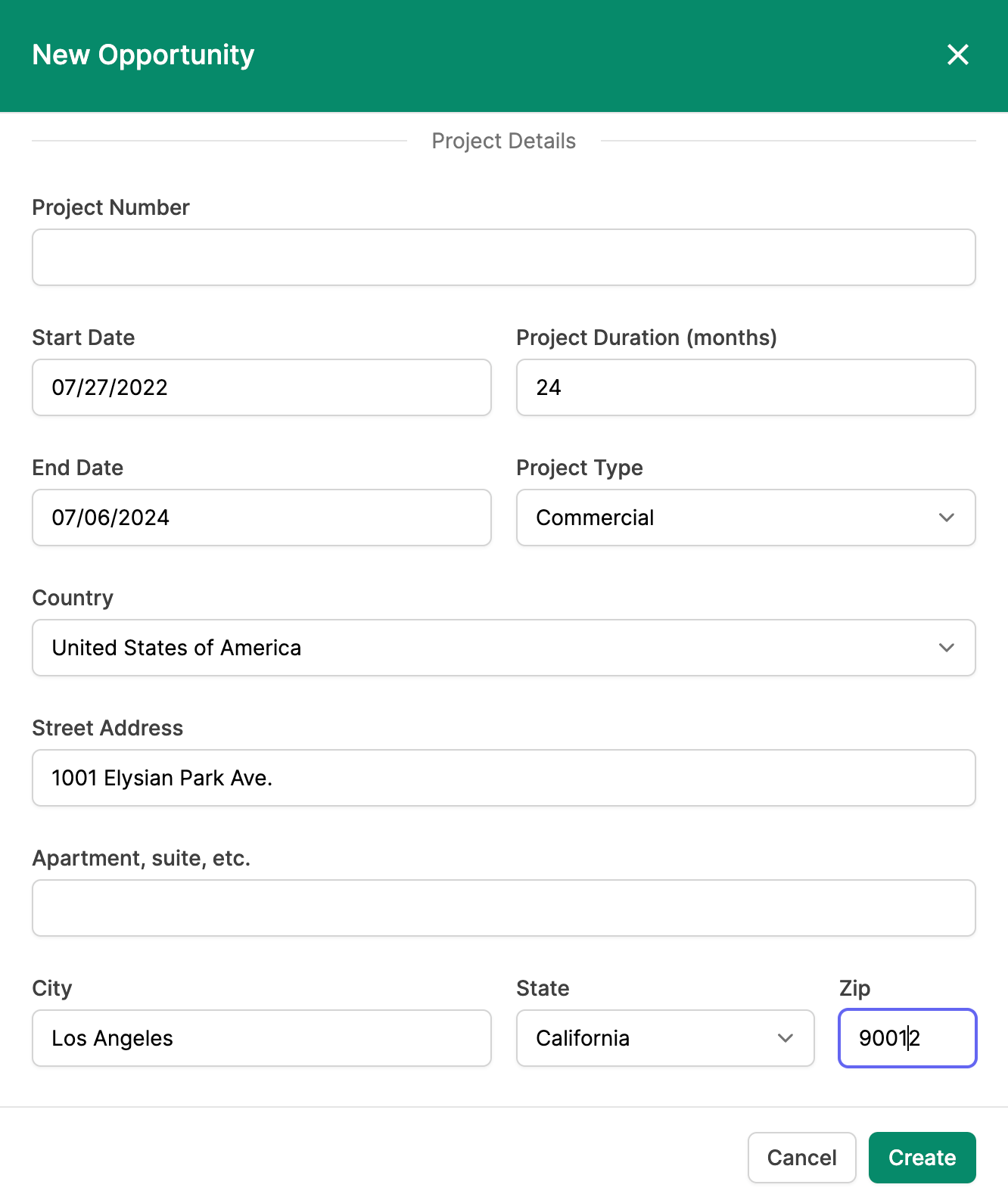Screen dimensions: 1008x1197
Task: Click the Street Address field
Action: click(504, 778)
